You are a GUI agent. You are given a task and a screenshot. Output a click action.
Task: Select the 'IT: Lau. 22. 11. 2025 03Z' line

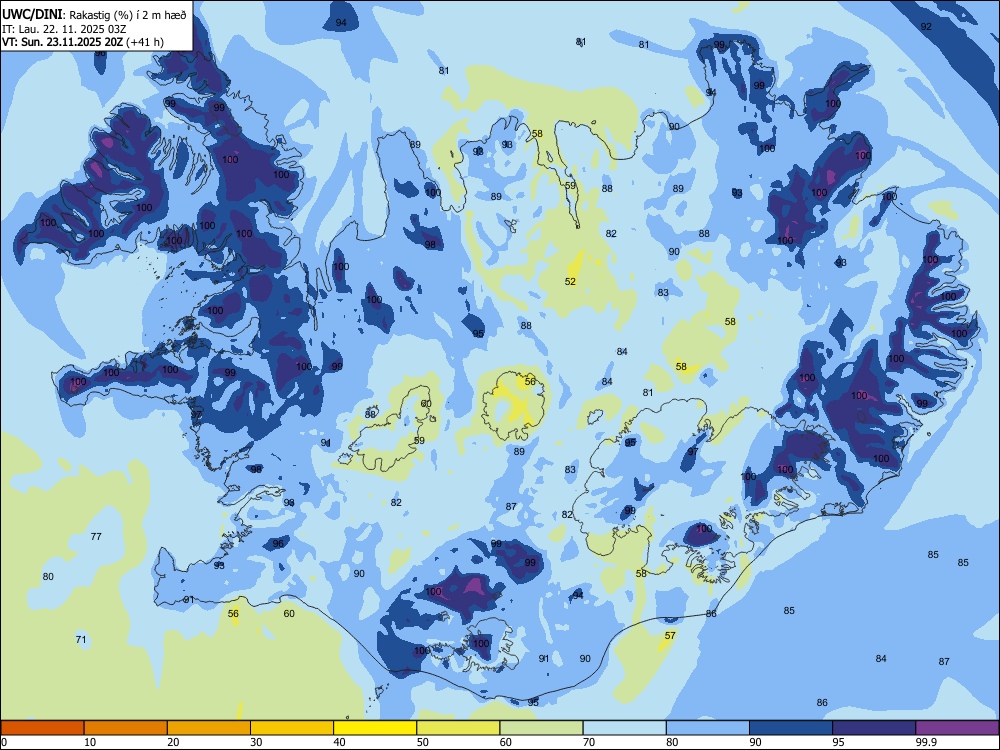[62, 29]
